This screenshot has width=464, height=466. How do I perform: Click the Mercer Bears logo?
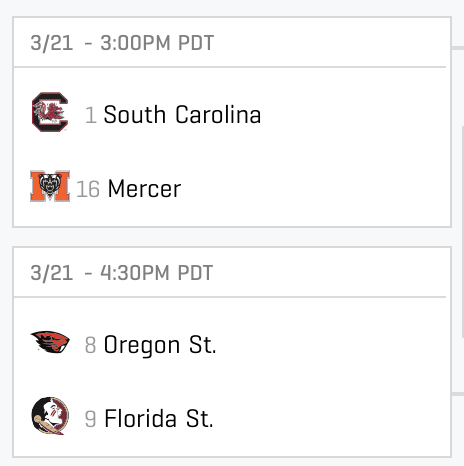tap(50, 186)
